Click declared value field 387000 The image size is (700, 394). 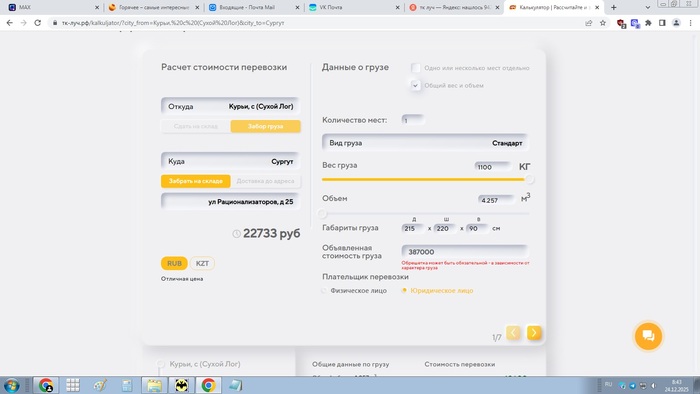[x=464, y=252]
